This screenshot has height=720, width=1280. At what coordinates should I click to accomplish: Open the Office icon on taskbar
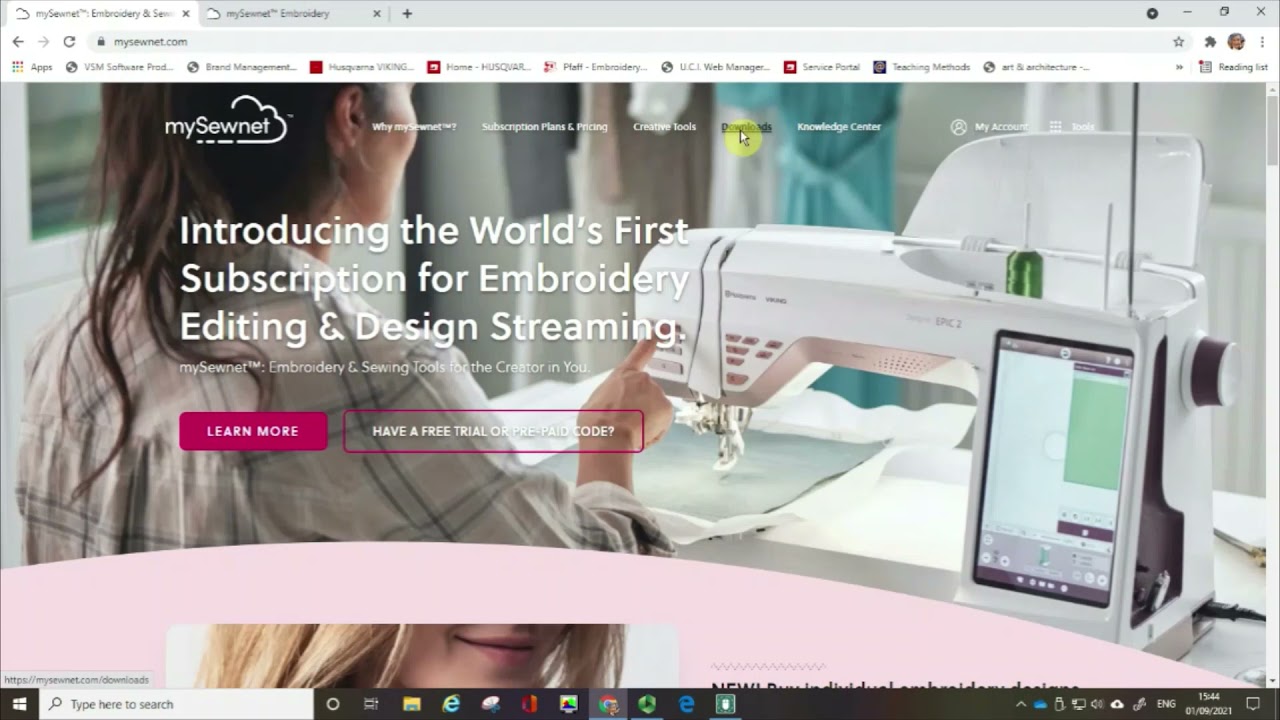click(x=529, y=704)
